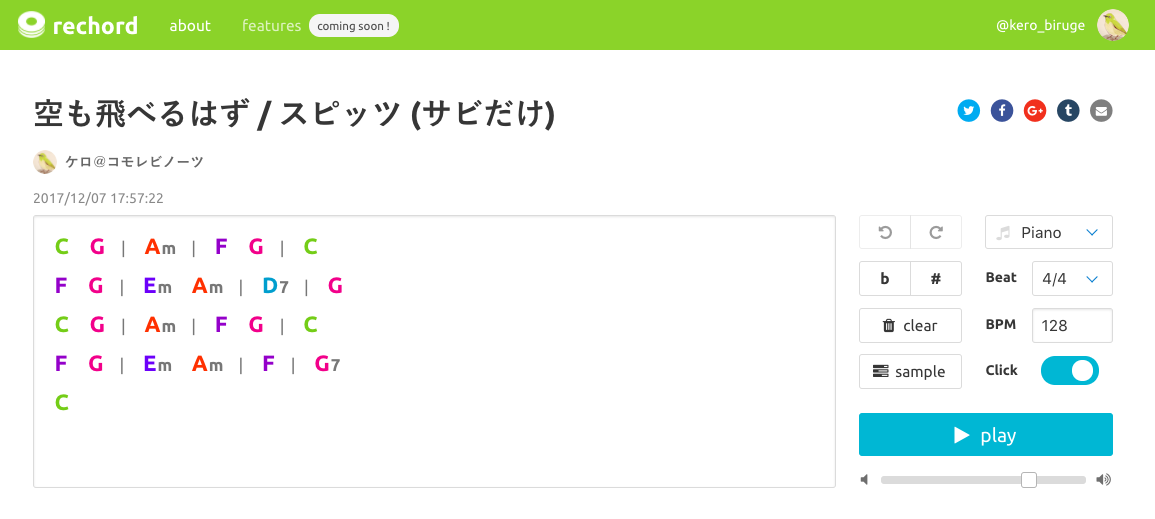
Task: Open the user avatar at top right
Action: [x=1112, y=25]
